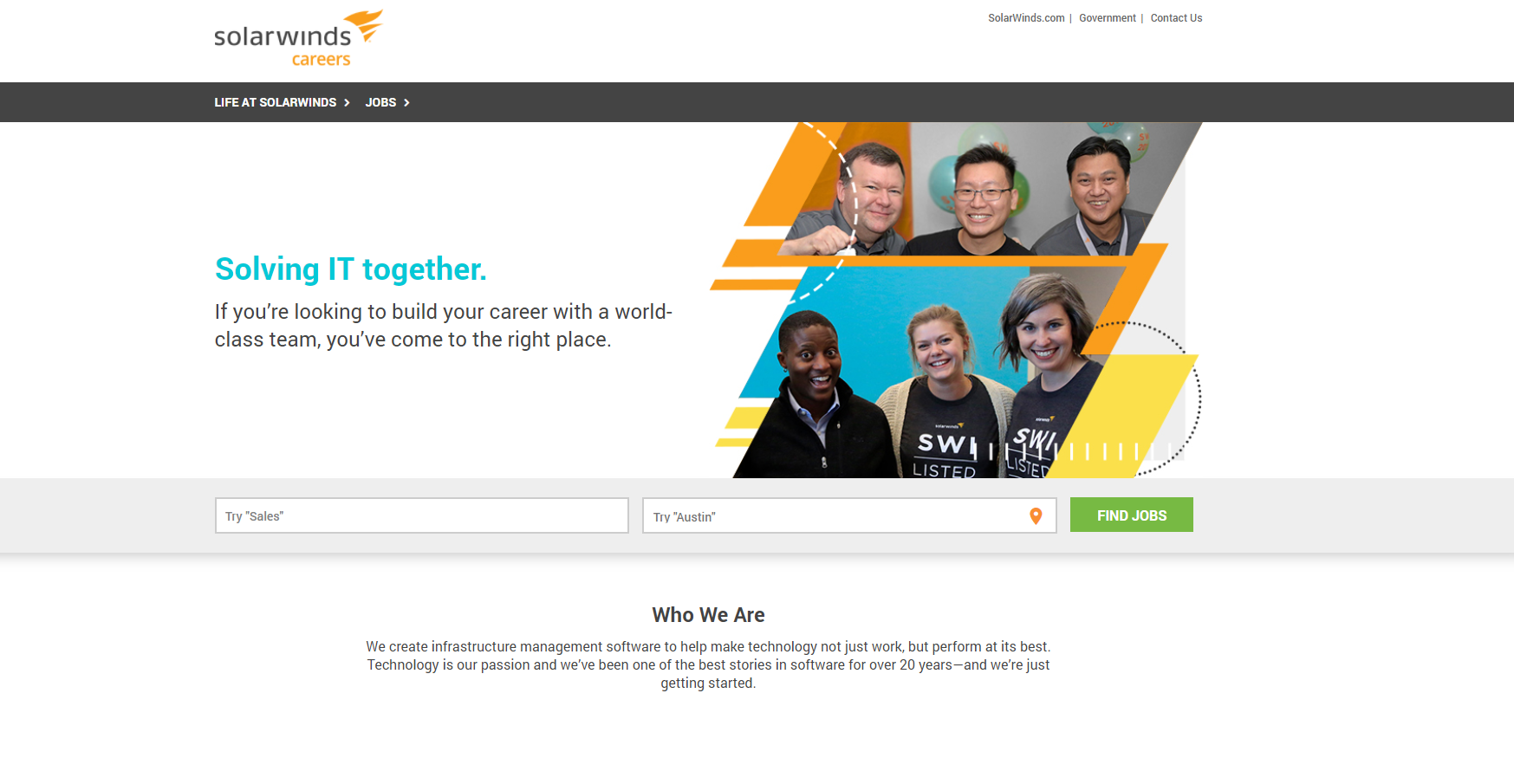Click the orange location pin icon
This screenshot has width=1514, height=784.
click(1036, 516)
